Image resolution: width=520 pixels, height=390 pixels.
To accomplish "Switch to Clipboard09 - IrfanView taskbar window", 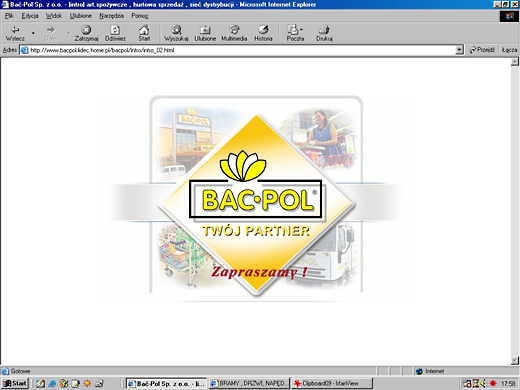I will (332, 383).
